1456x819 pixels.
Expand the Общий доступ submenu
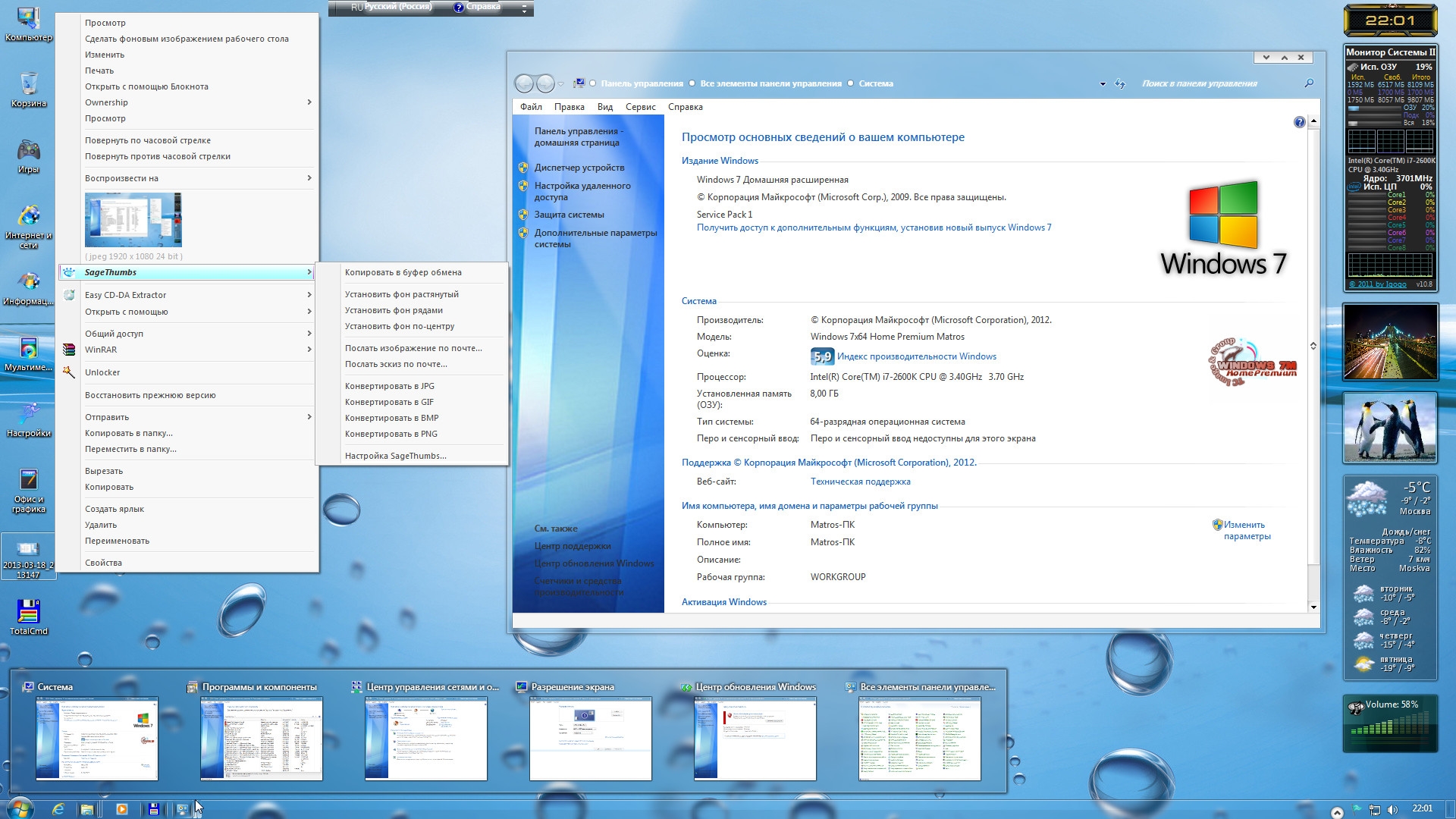click(188, 334)
